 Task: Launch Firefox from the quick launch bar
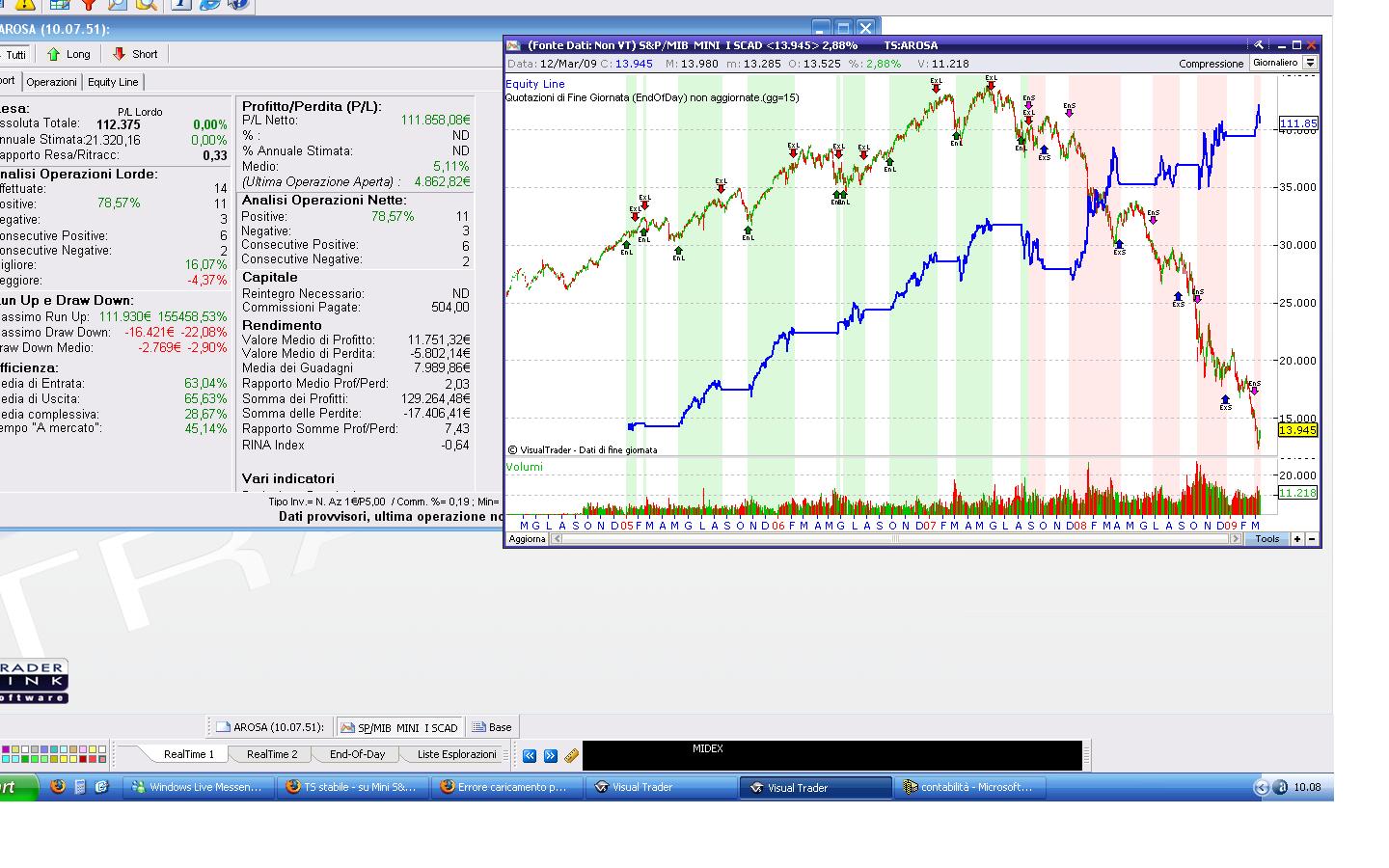pyautogui.click(x=58, y=787)
